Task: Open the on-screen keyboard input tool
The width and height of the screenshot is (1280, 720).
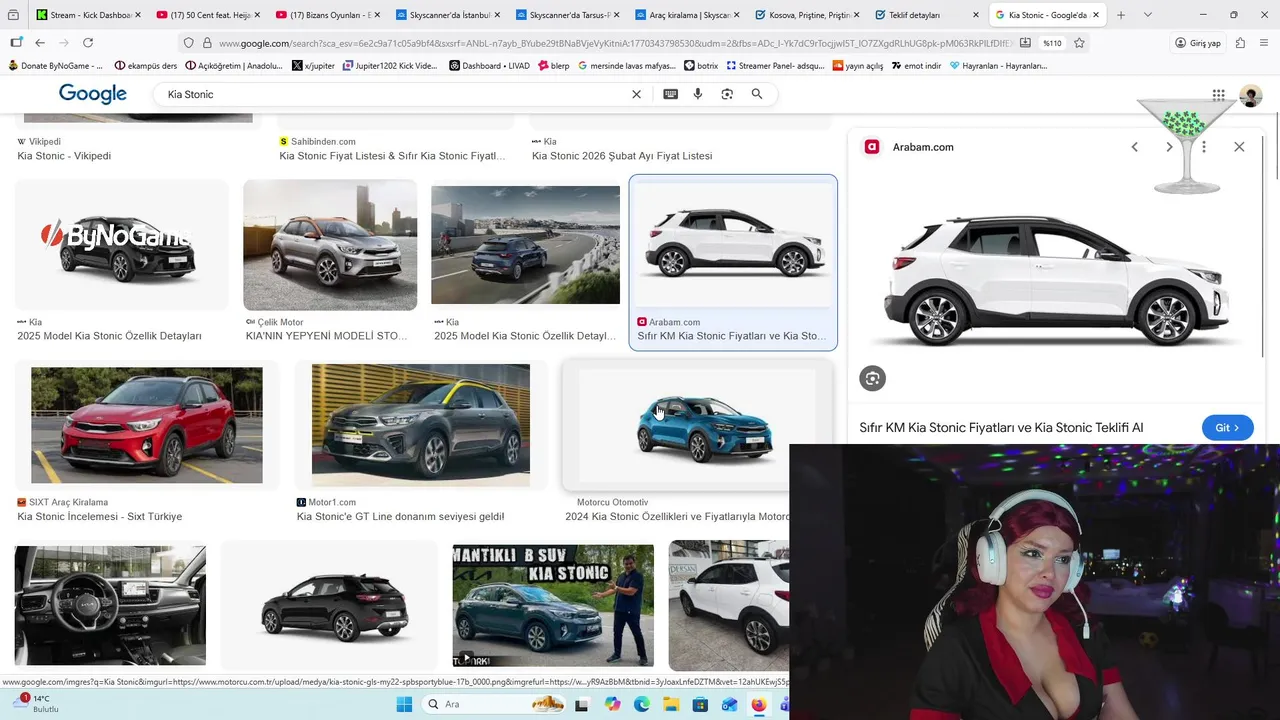Action: point(670,94)
